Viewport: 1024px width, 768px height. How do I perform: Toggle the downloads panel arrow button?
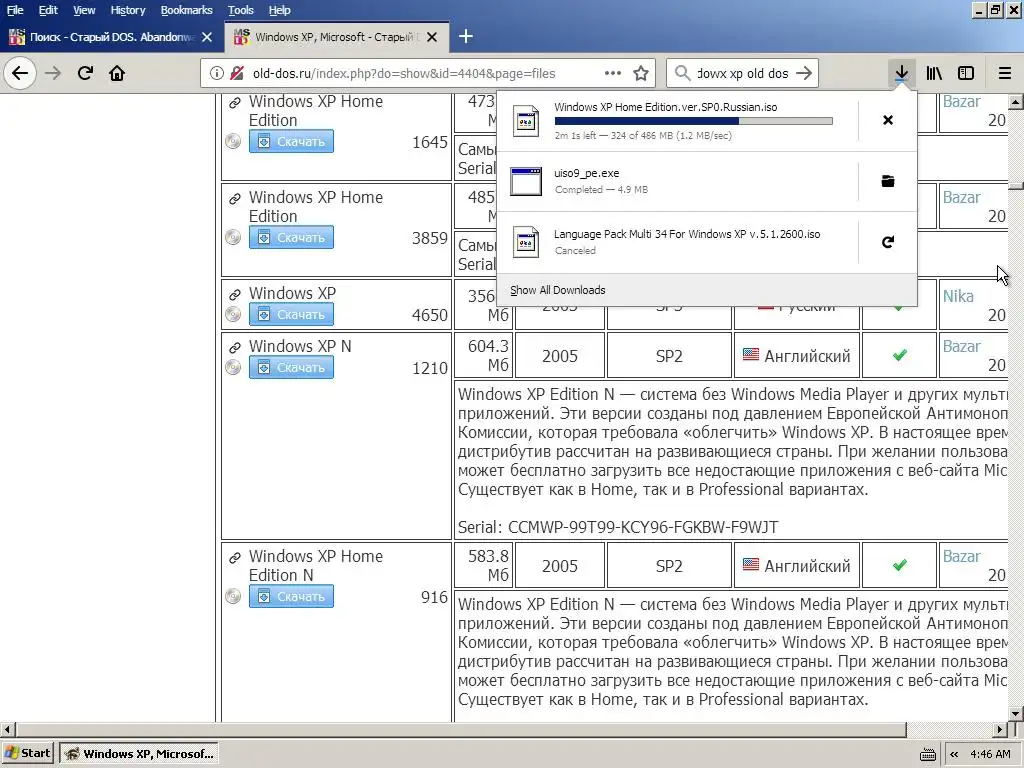point(901,73)
